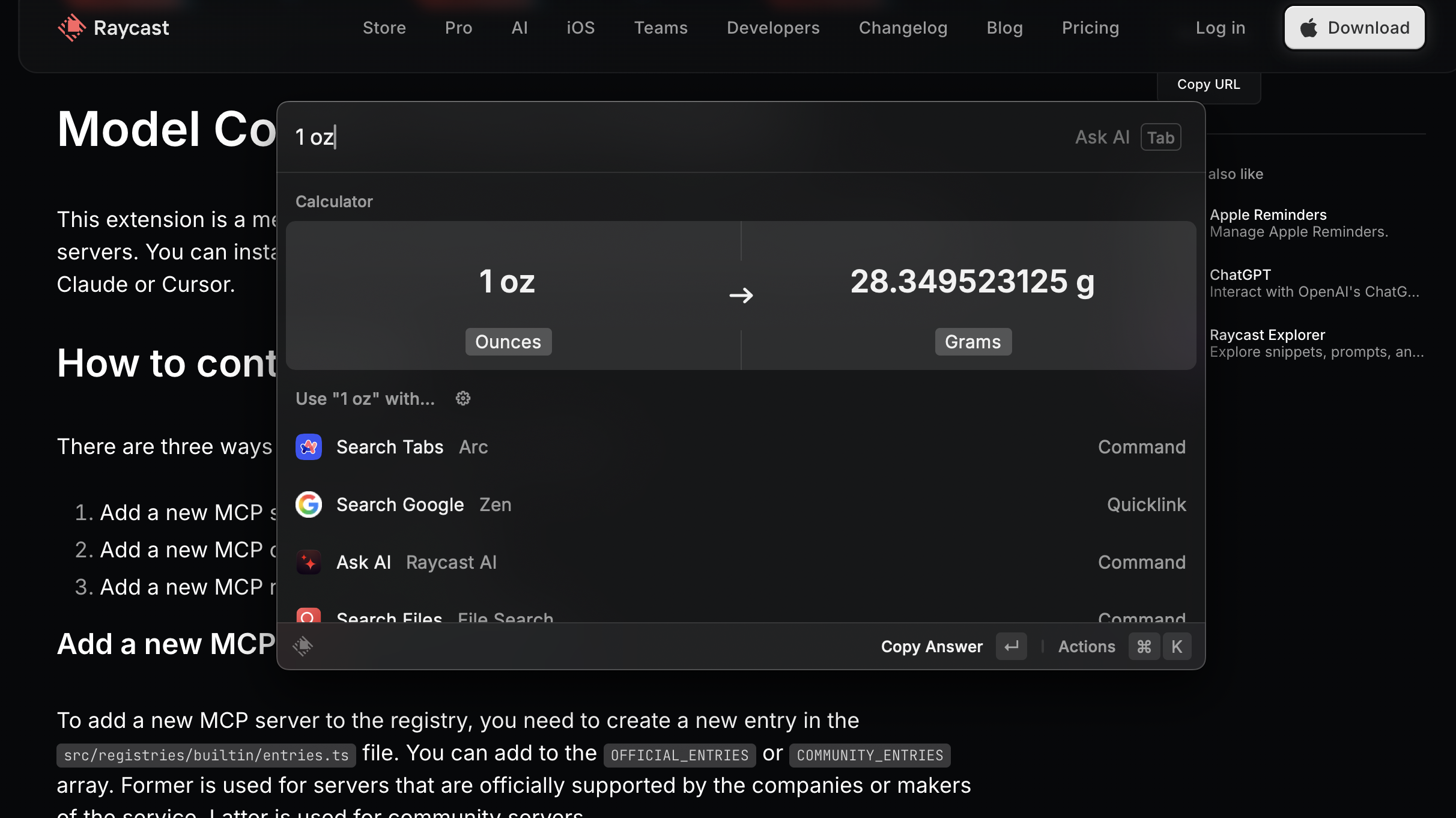Click the Arc Search Tabs icon

(x=309, y=447)
